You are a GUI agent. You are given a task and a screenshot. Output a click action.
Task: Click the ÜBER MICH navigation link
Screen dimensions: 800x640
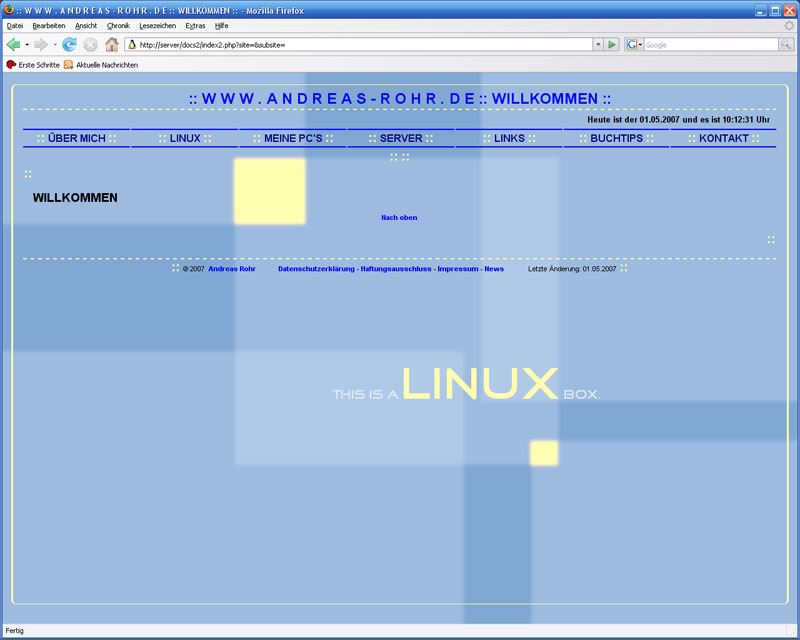[x=77, y=138]
